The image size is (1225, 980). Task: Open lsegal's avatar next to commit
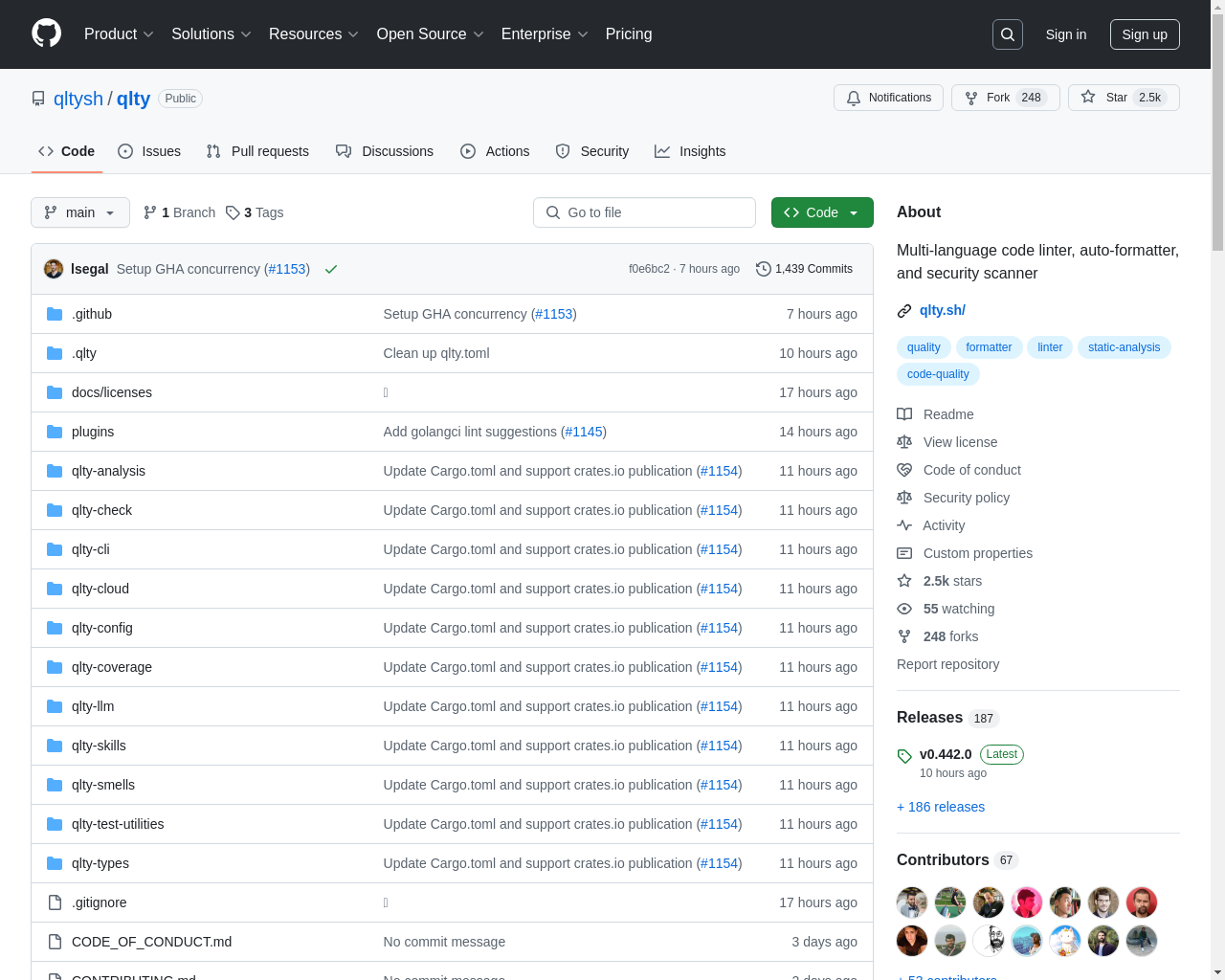coord(54,269)
